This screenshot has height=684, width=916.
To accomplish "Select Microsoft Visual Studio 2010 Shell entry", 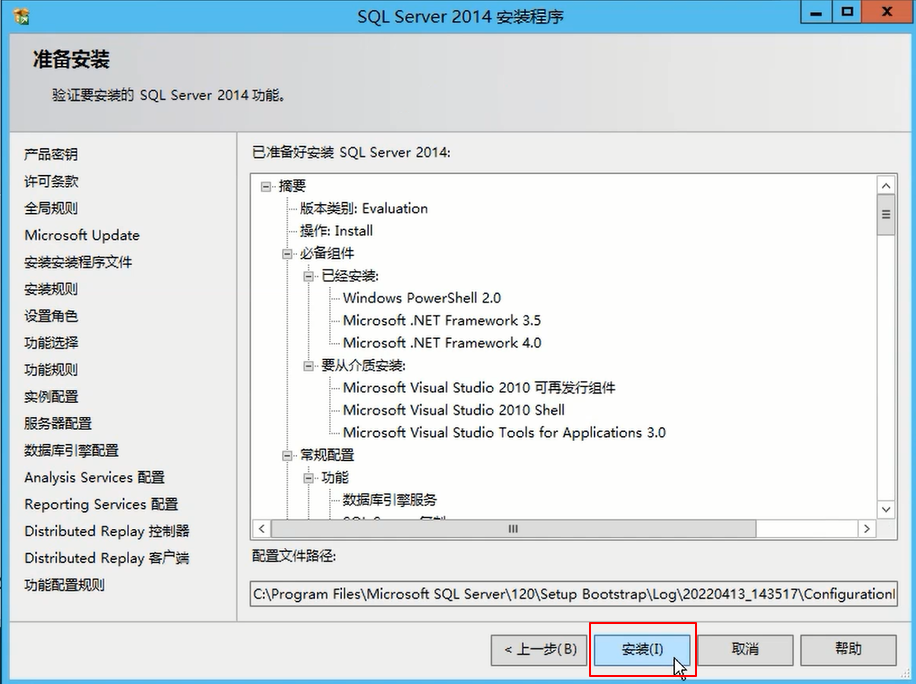I will tap(453, 410).
